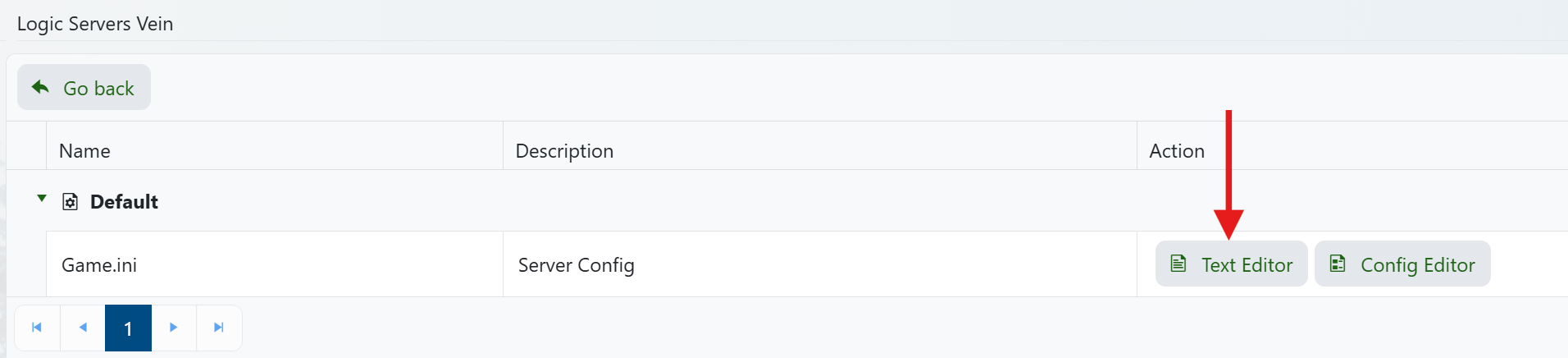
Task: Click the Name column header
Action: click(x=84, y=151)
